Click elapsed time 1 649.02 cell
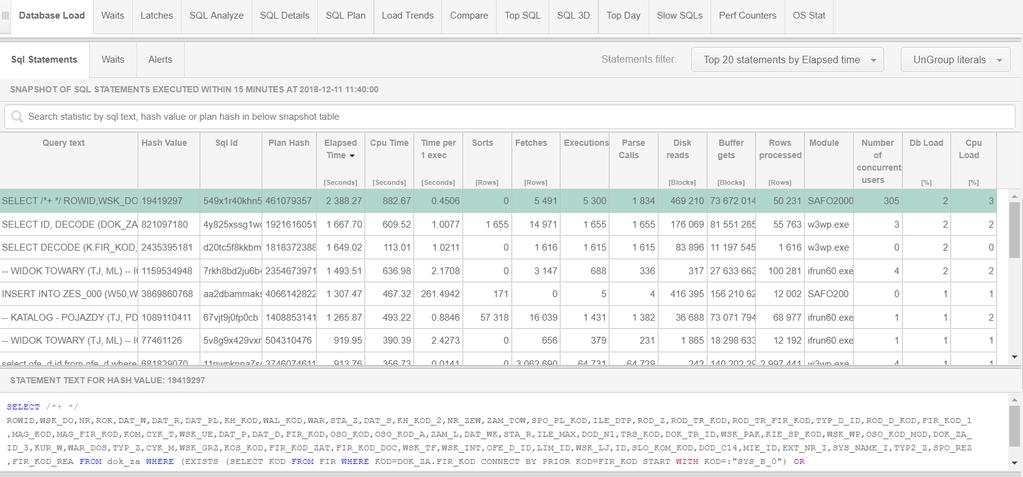 click(x=341, y=248)
